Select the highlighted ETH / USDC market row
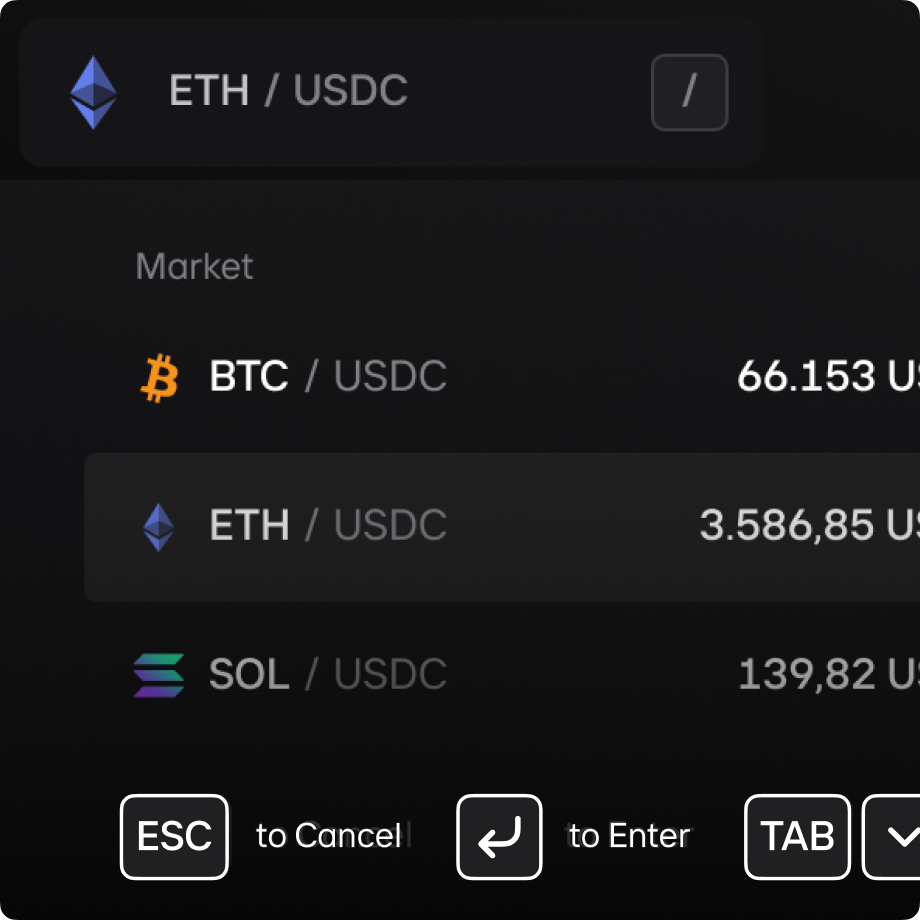The height and width of the screenshot is (920, 920). pyautogui.click(x=502, y=527)
